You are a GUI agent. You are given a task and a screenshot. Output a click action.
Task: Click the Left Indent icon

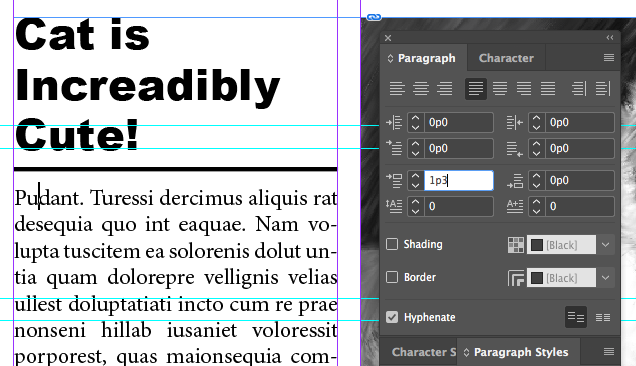coord(394,123)
